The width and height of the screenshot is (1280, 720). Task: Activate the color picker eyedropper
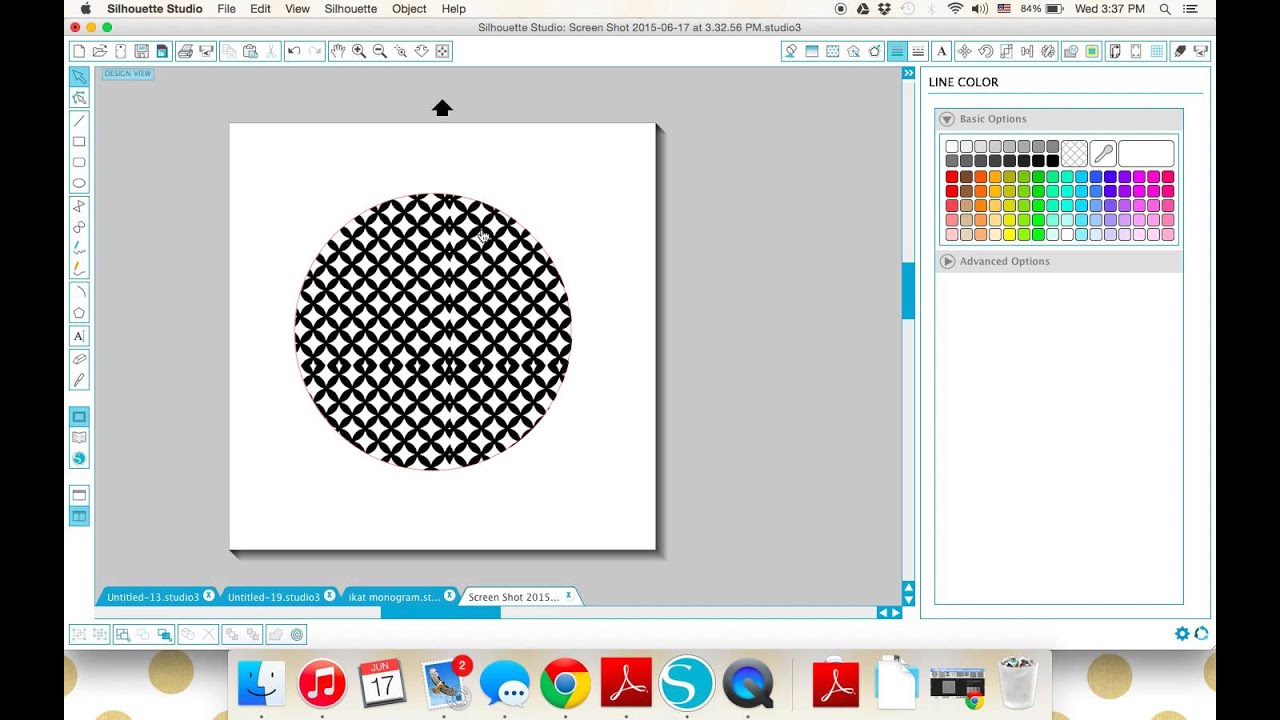[1103, 153]
